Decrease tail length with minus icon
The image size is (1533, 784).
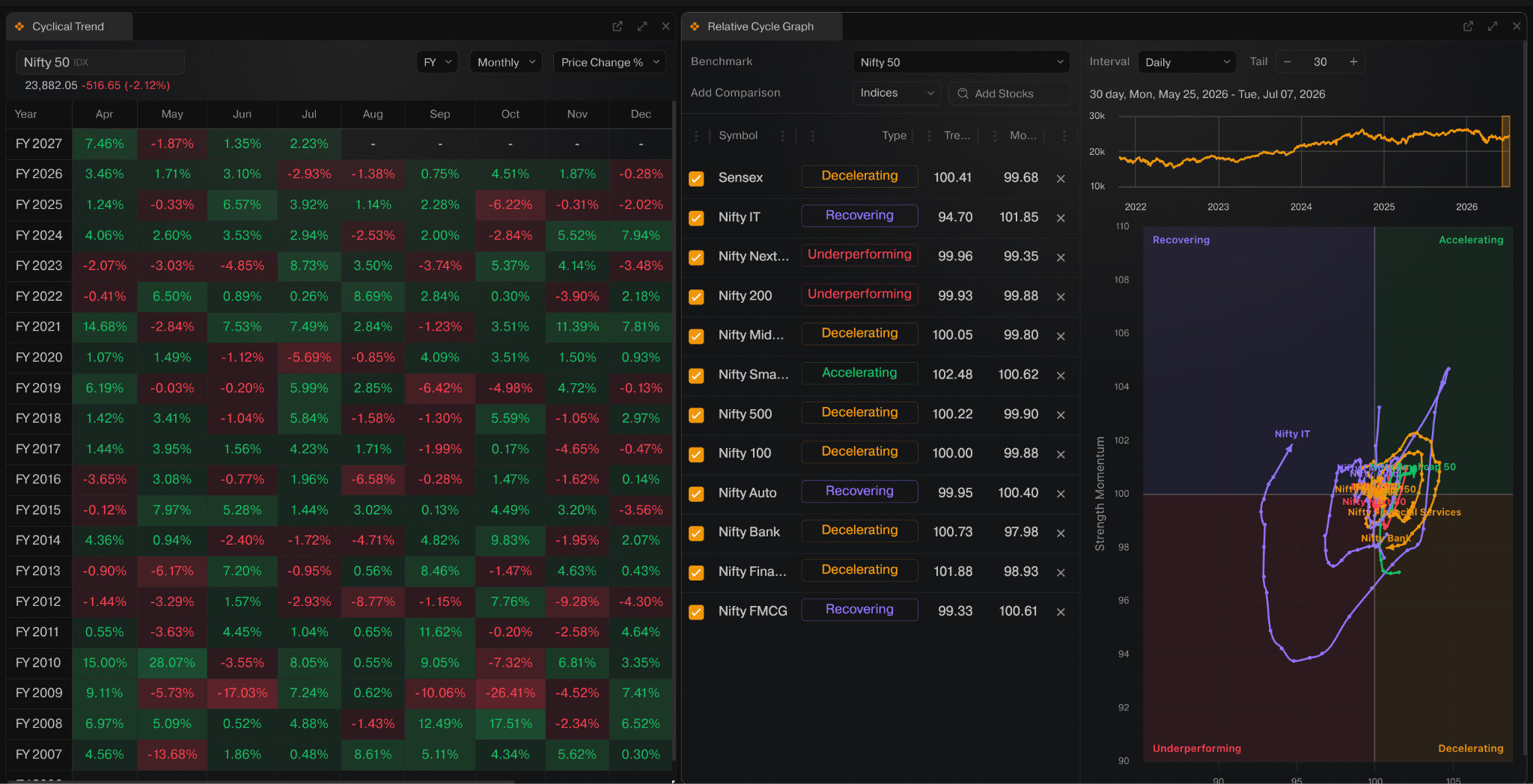(1287, 62)
